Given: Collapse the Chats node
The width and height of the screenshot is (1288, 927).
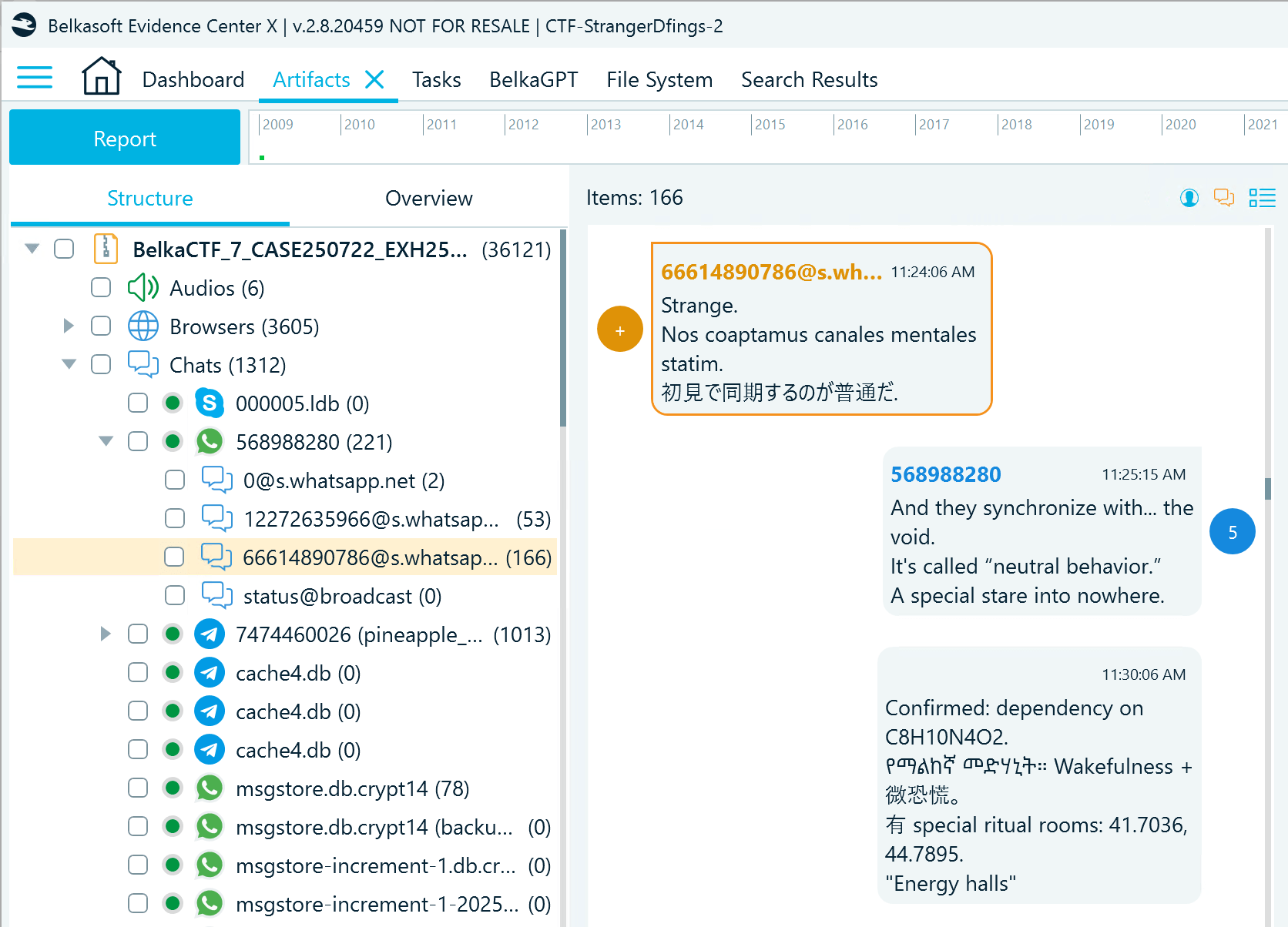Looking at the screenshot, I should click(x=69, y=364).
